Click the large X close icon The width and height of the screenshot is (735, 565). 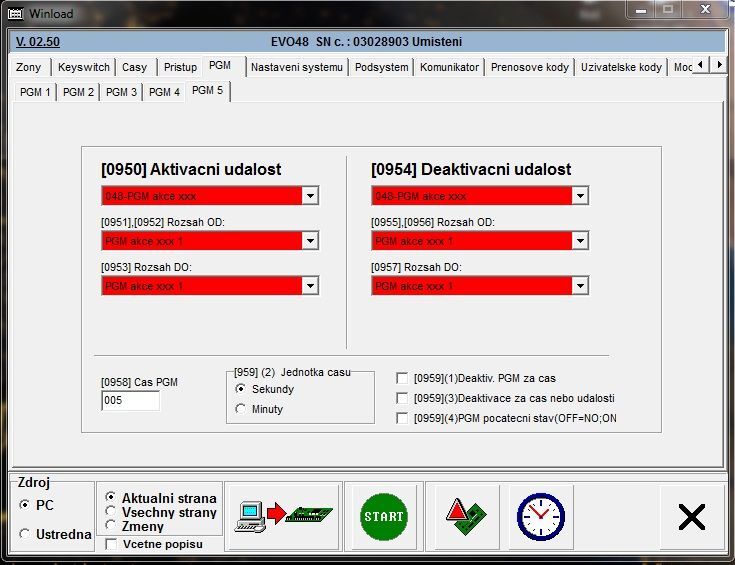click(691, 516)
